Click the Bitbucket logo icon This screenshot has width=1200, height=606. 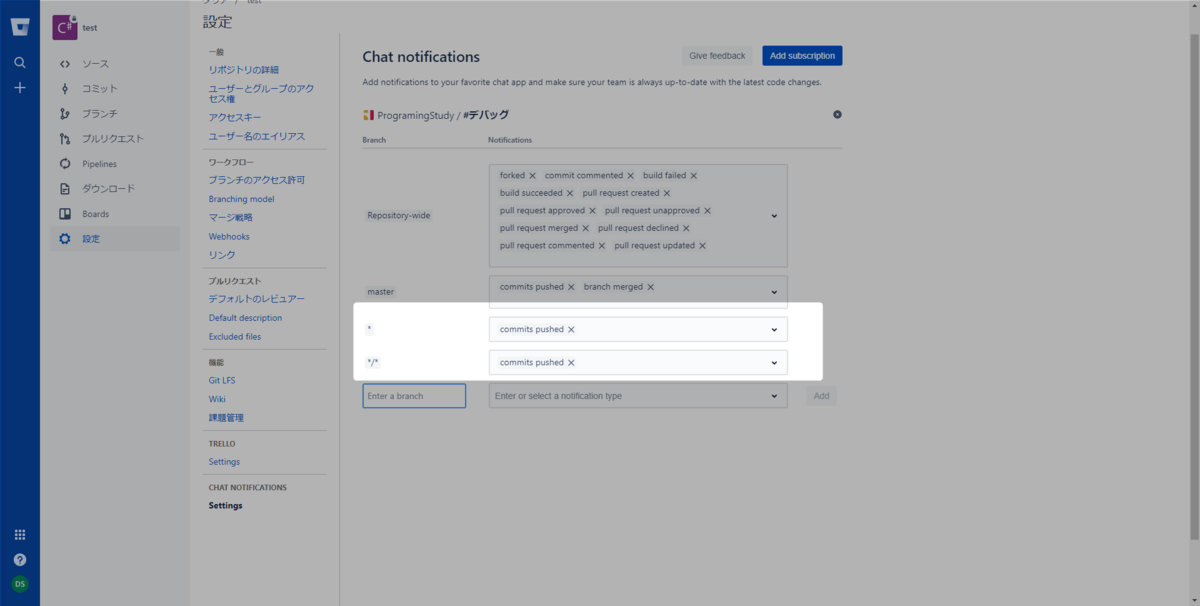click(x=20, y=27)
